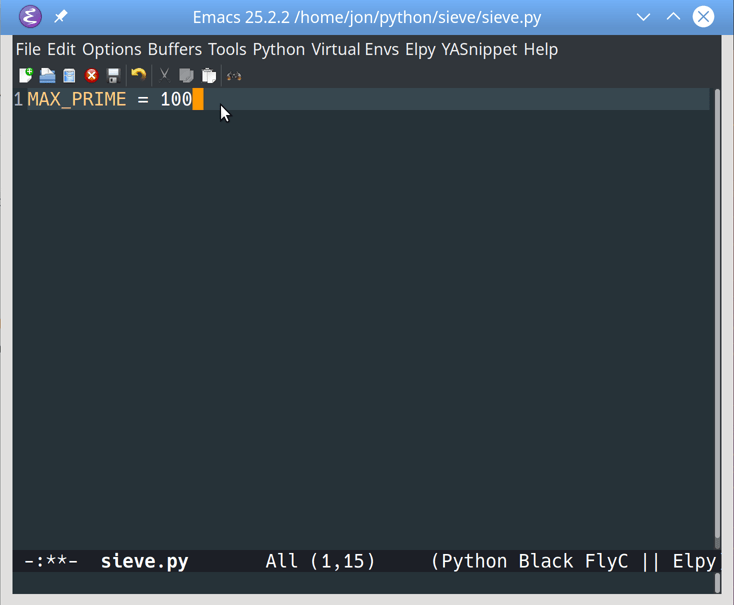
Task: Open the File menu
Action: click(x=28, y=49)
